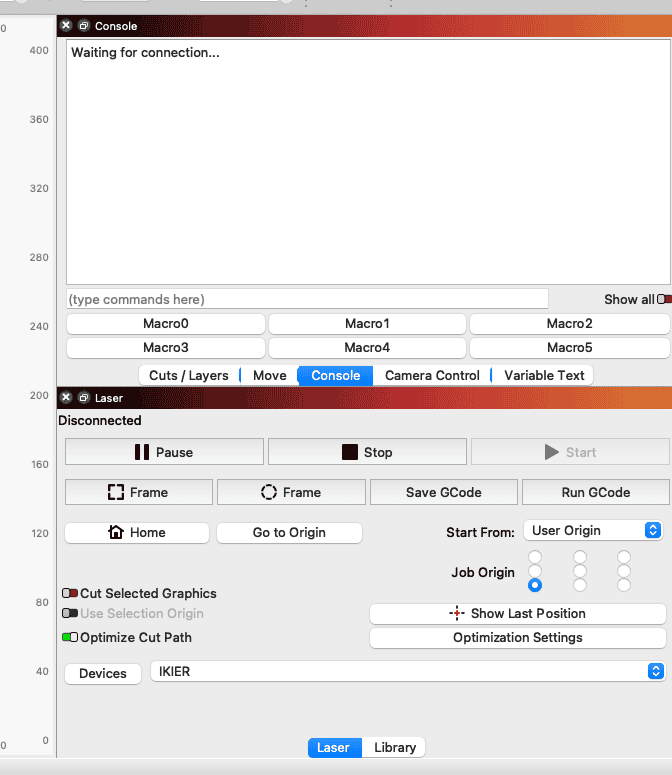Click the square Frame button
The height and width of the screenshot is (775, 672).
[x=139, y=492]
